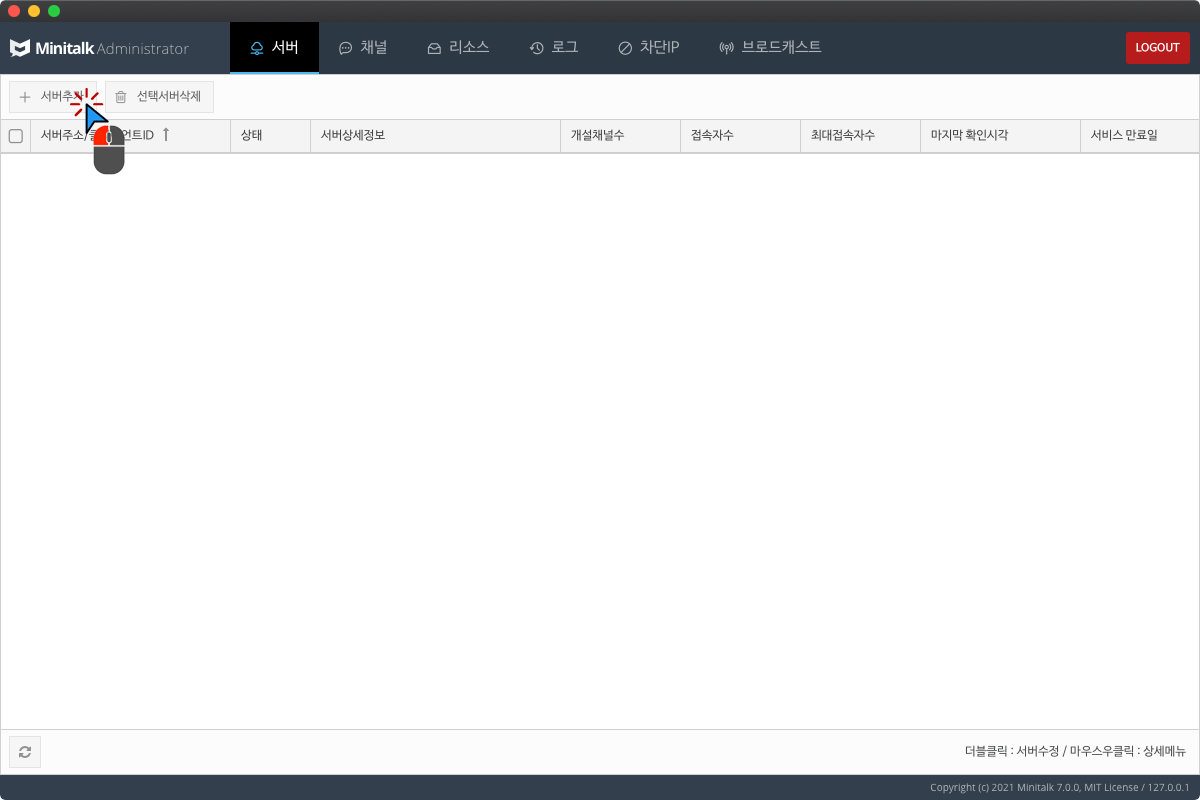This screenshot has height=800, width=1200.
Task: Click the 서비스 만료일 column header
Action: 1139,136
